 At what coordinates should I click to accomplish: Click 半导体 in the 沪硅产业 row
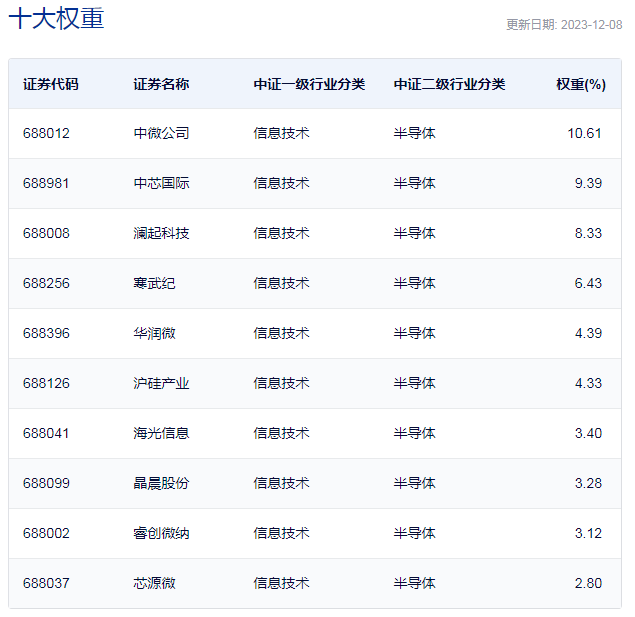click(x=415, y=383)
